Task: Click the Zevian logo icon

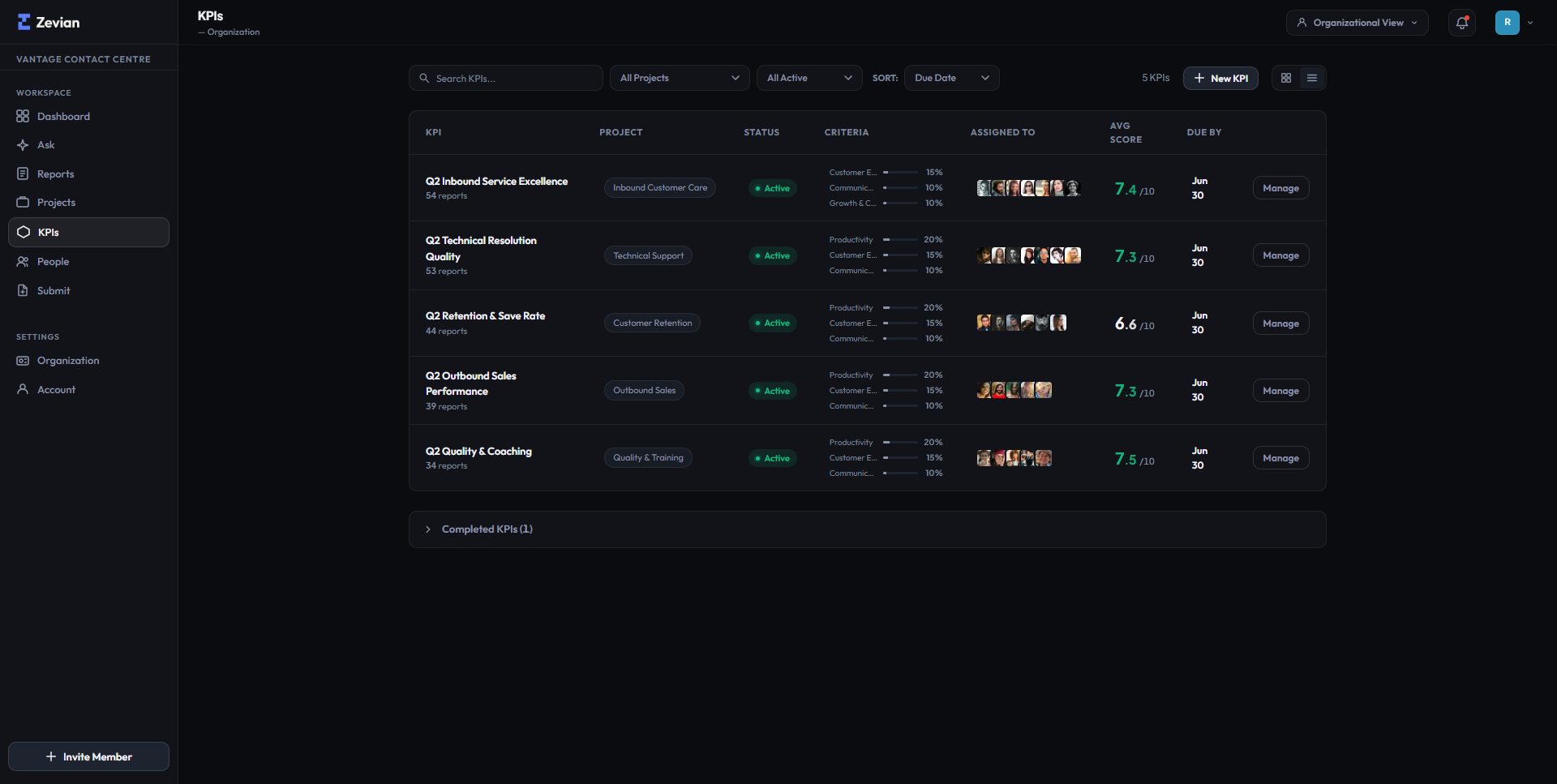Action: [x=24, y=22]
